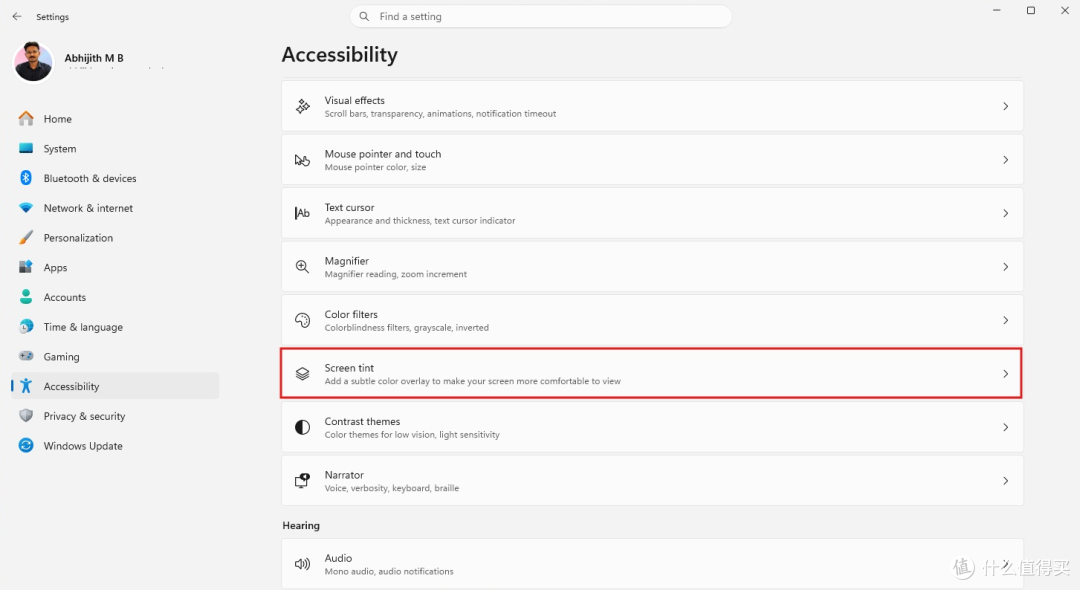Click the System monitor icon
This screenshot has height=590, width=1080.
coord(26,148)
